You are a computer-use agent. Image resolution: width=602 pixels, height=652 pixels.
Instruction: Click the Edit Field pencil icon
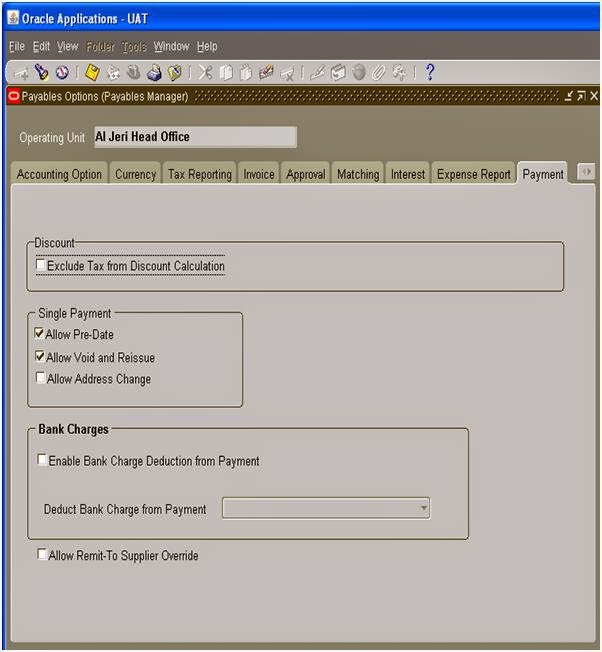click(318, 73)
